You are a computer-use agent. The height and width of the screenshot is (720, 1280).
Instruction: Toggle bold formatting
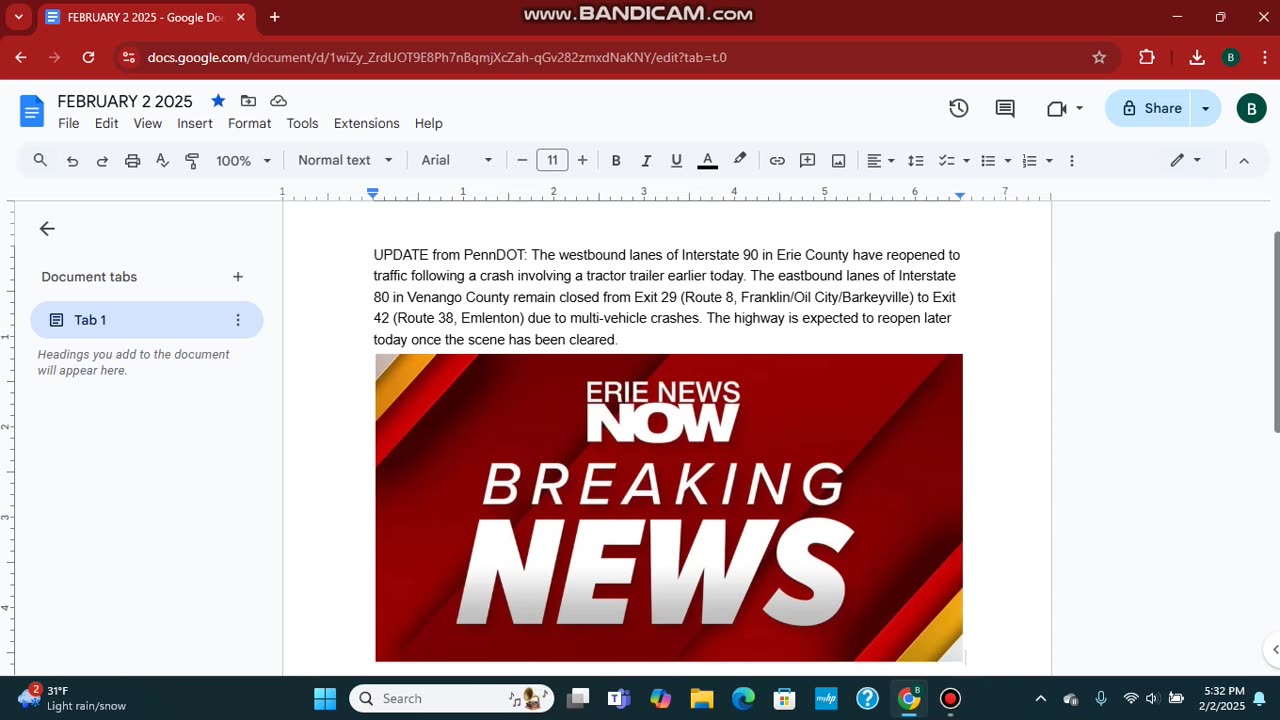(x=616, y=160)
